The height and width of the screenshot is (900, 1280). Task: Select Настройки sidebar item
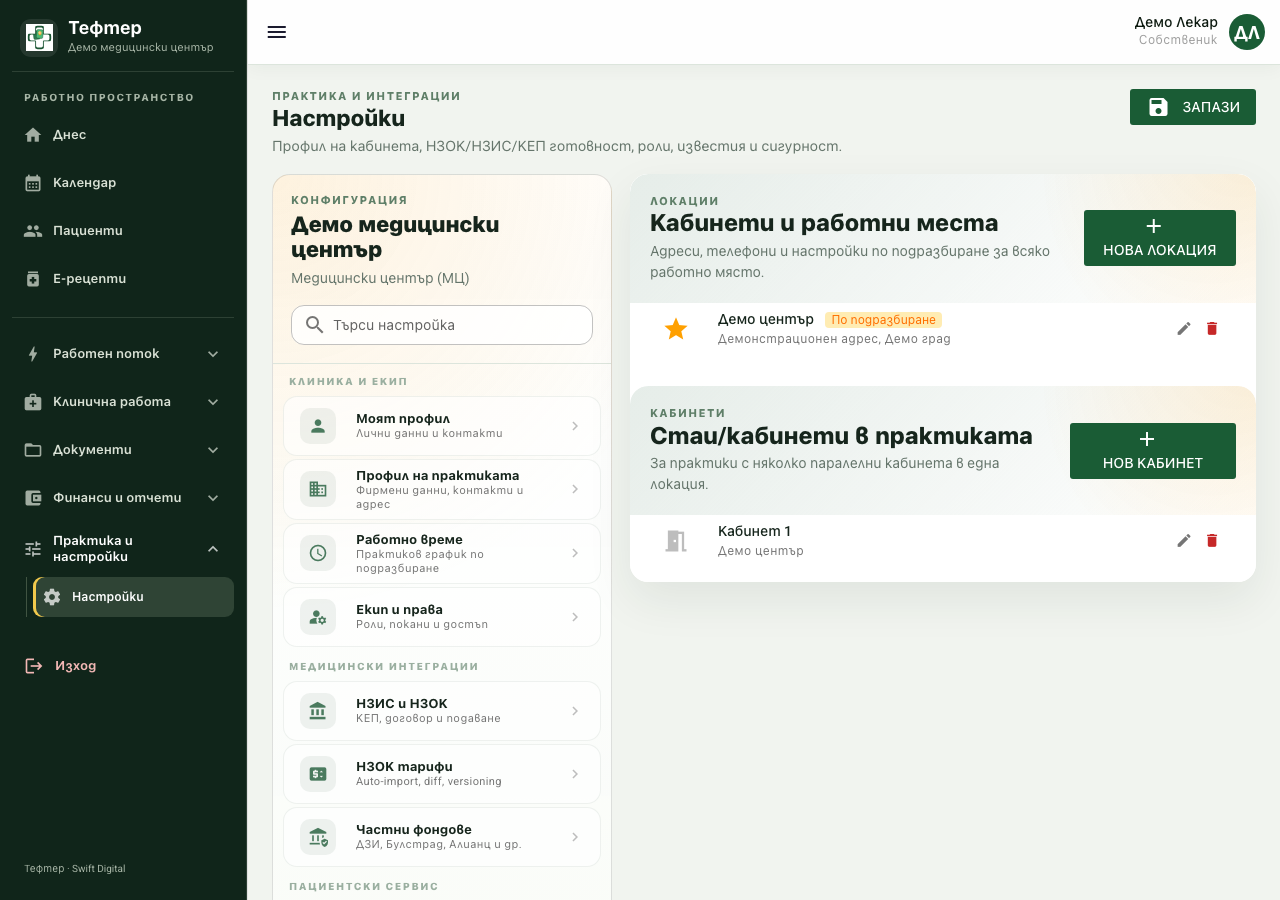(134, 597)
